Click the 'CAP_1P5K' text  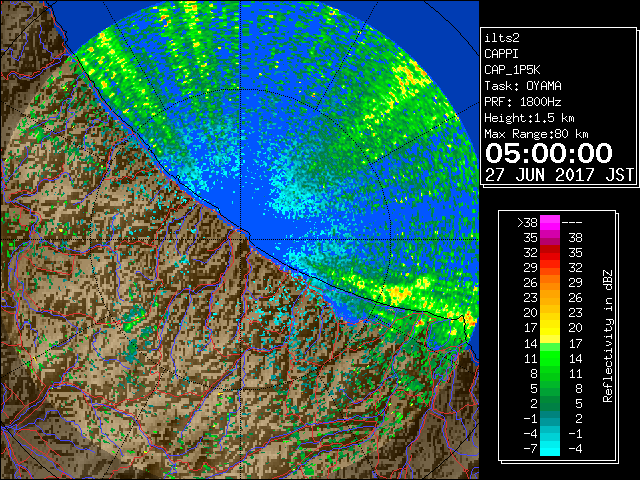click(x=512, y=70)
